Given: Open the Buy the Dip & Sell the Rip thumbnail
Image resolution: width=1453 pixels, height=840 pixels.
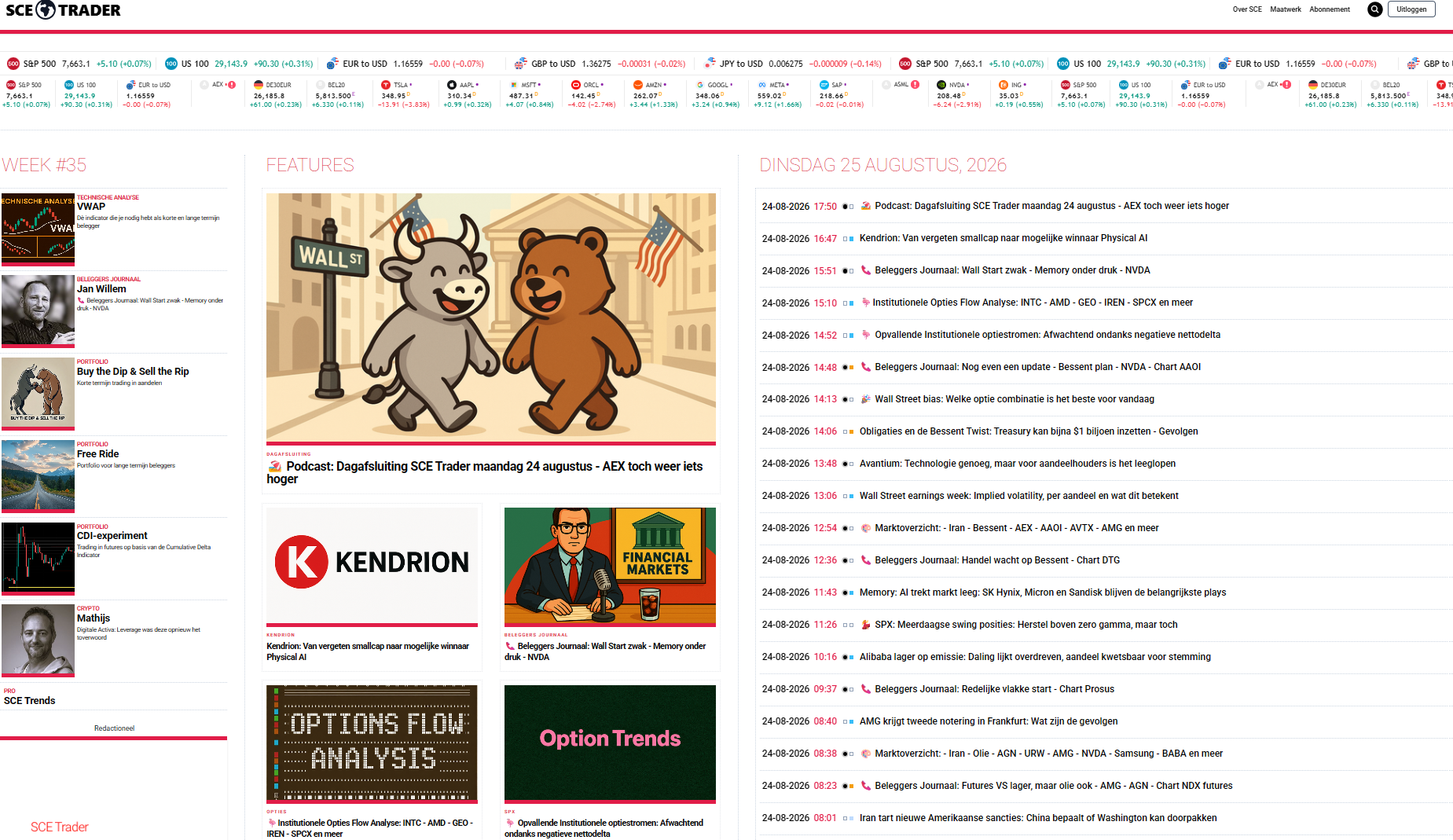Looking at the screenshot, I should pyautogui.click(x=38, y=393).
